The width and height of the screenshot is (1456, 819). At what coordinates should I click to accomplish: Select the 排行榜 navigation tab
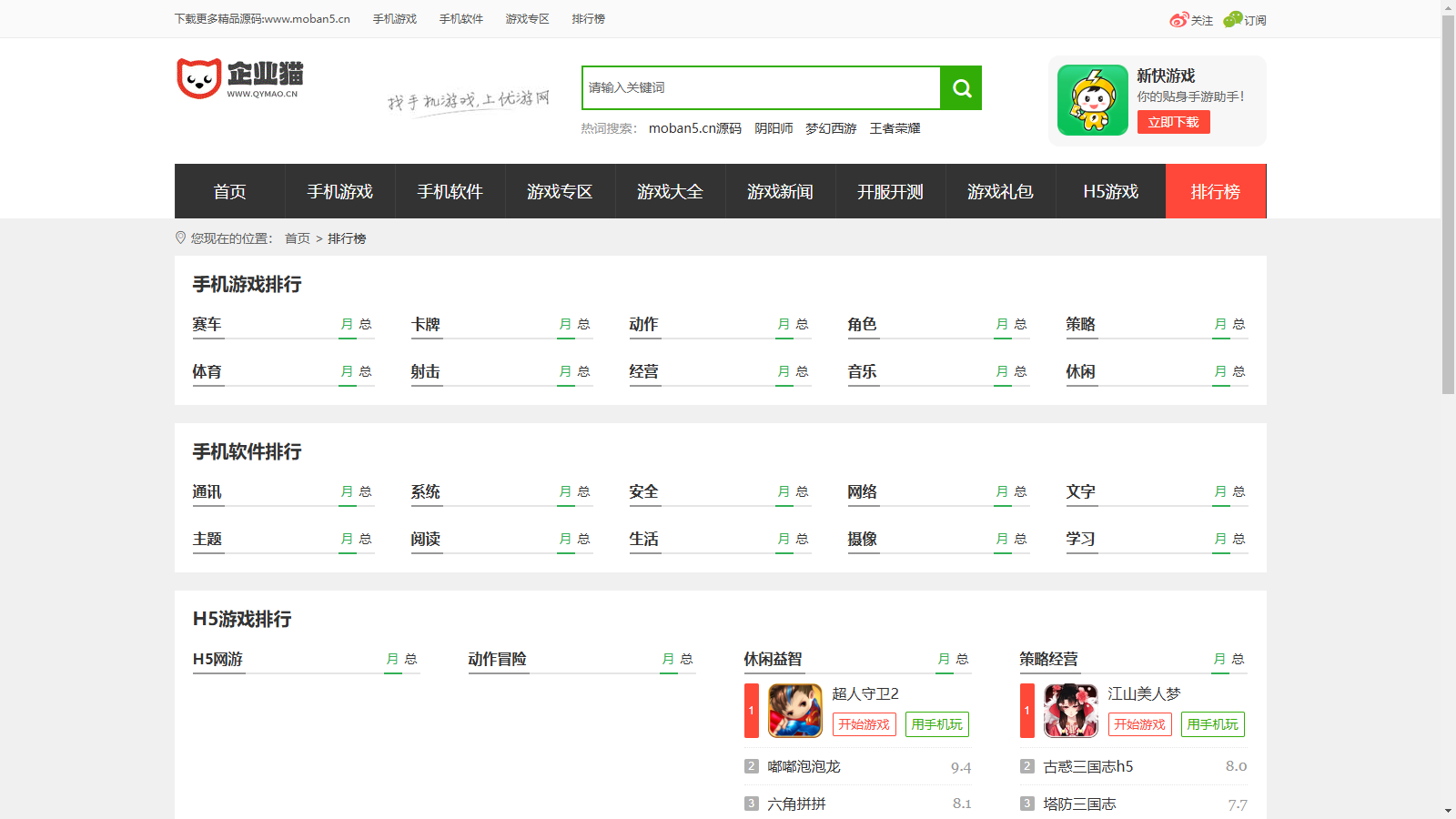pyautogui.click(x=1215, y=192)
